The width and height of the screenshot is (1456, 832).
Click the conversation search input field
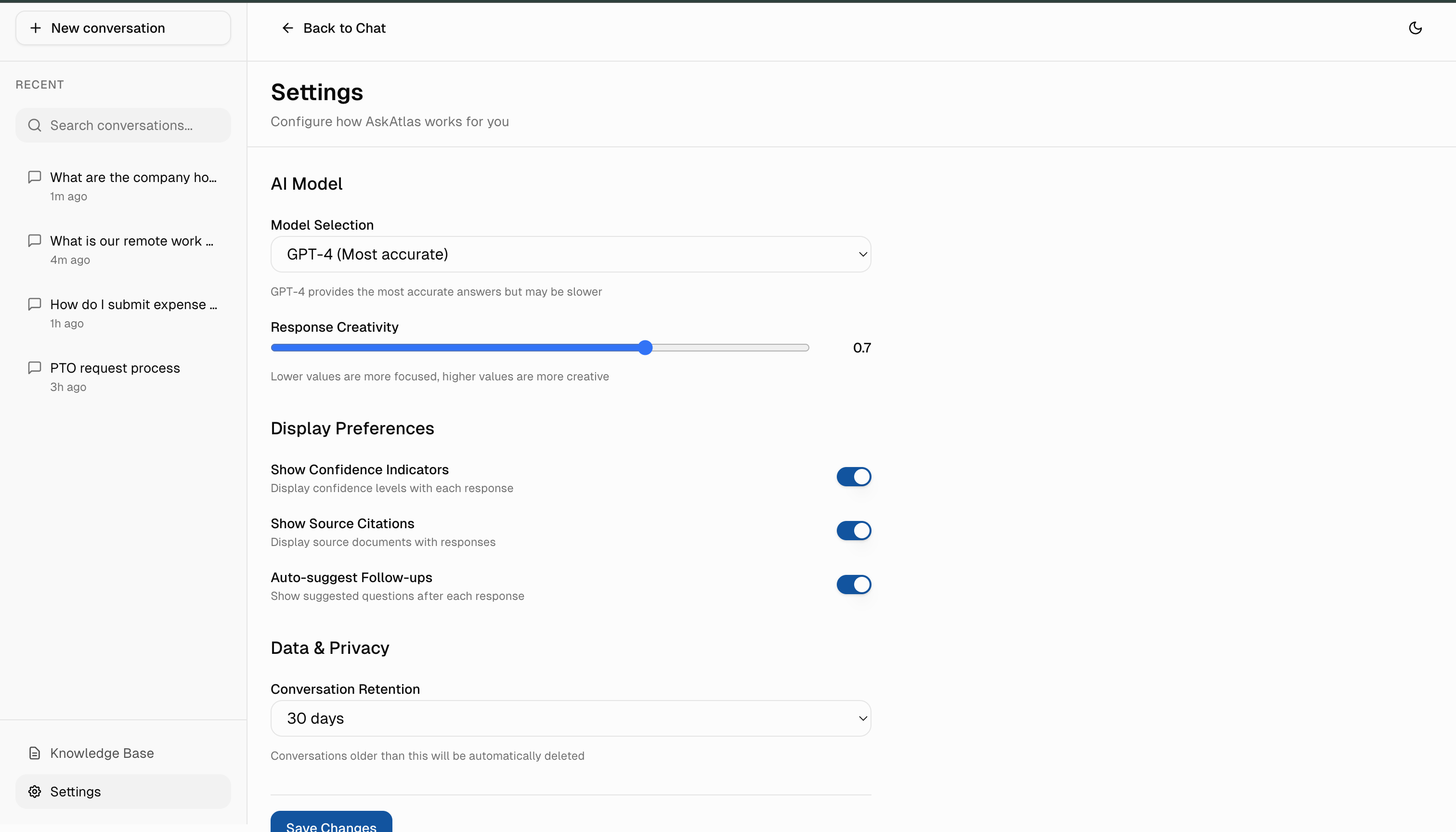pos(123,125)
